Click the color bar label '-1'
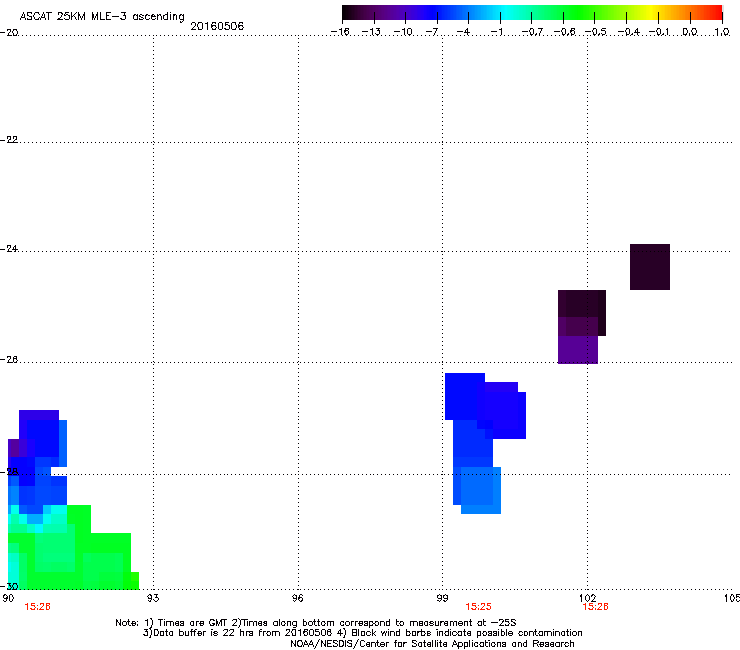The image size is (740, 650). tap(496, 32)
